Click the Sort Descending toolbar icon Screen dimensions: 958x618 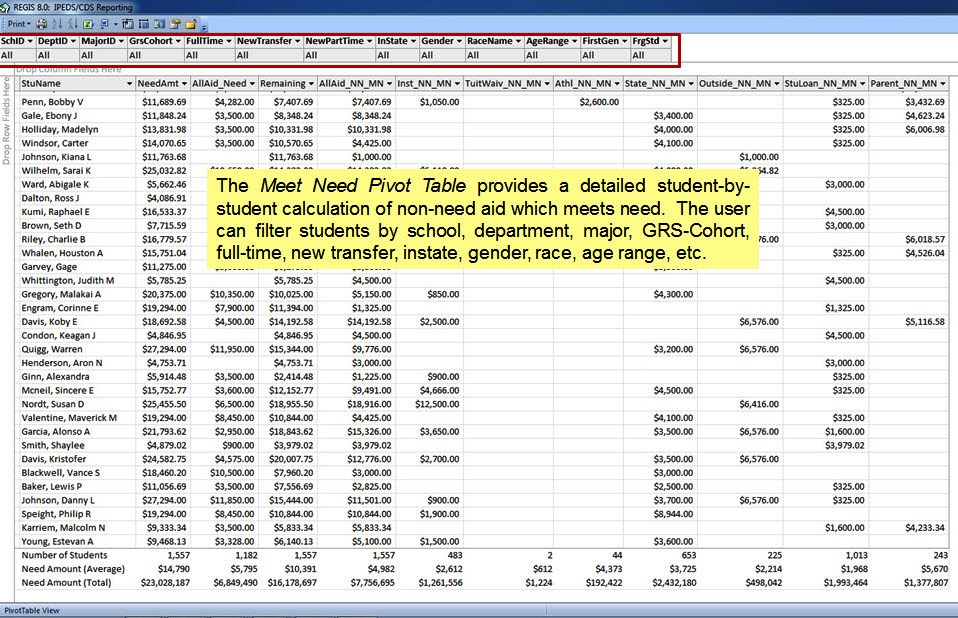[x=73, y=24]
